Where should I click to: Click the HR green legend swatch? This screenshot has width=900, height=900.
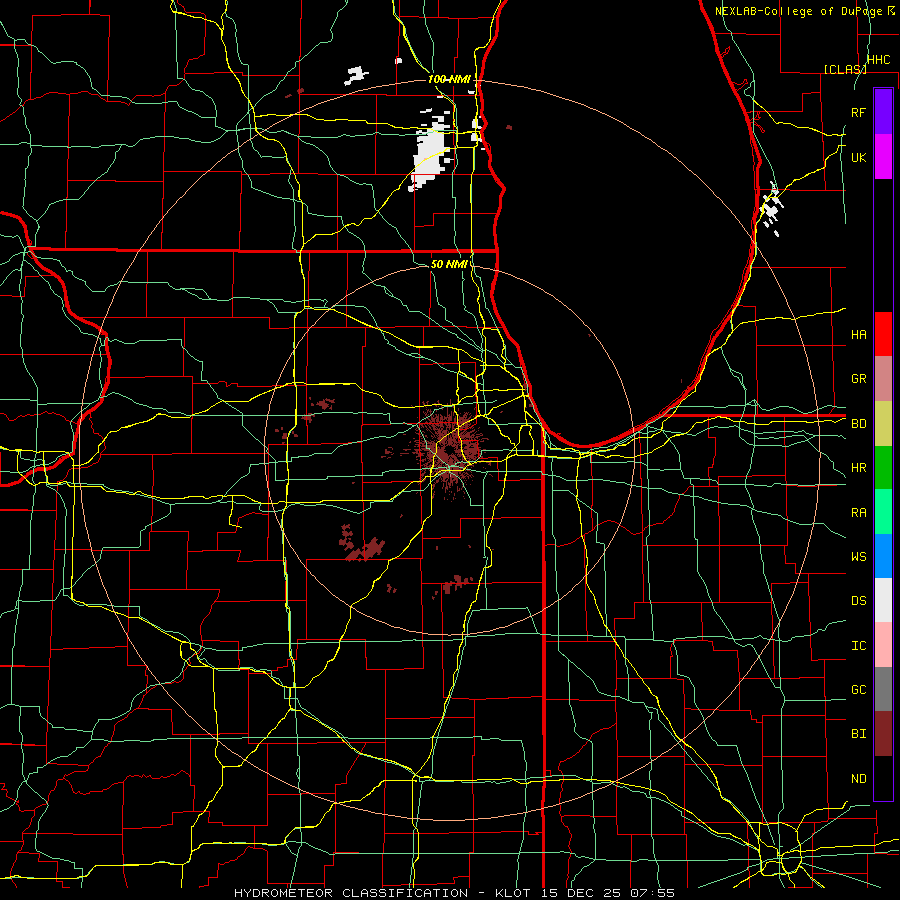[883, 467]
